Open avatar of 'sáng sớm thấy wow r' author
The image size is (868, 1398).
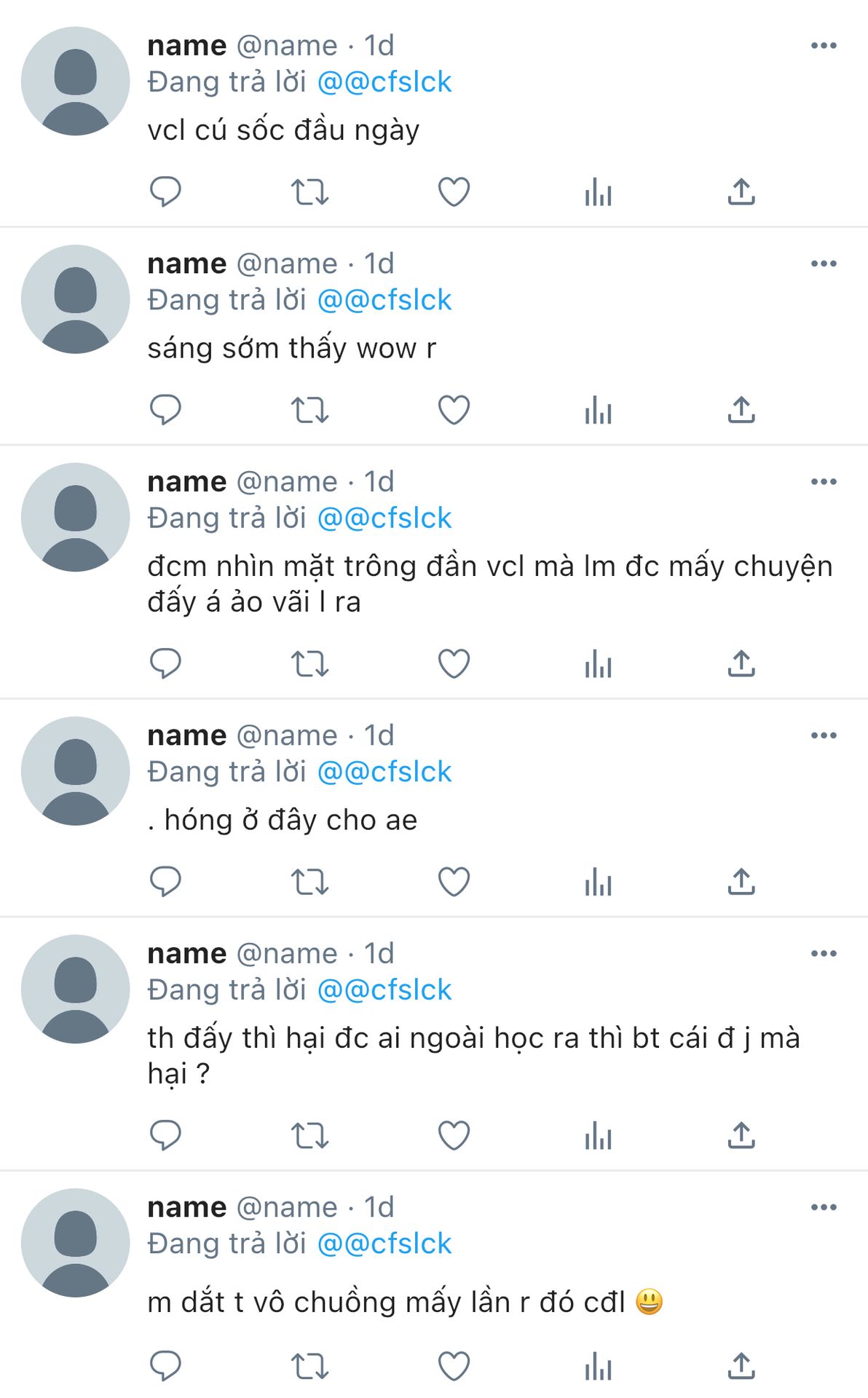point(76,299)
